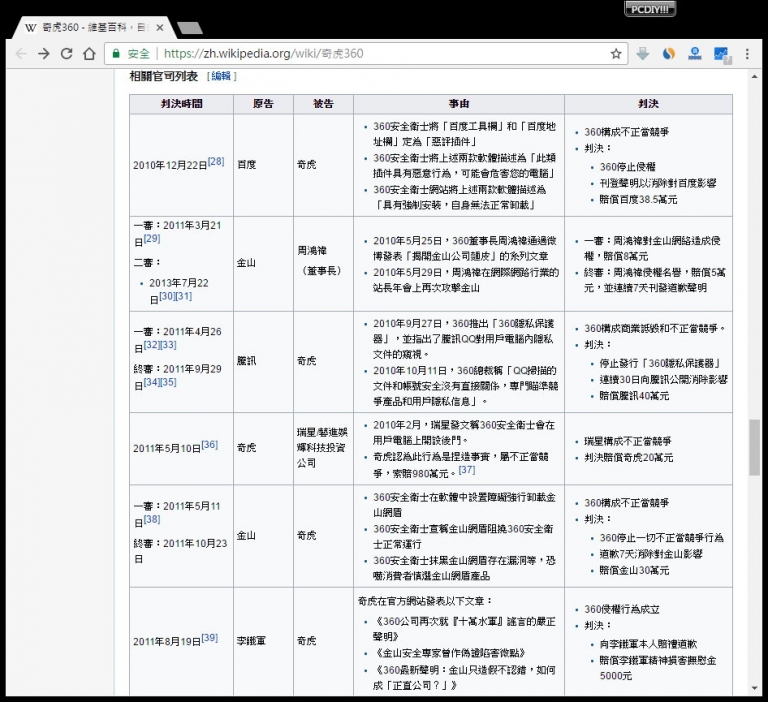Click the browser back arrow

[x=21, y=54]
